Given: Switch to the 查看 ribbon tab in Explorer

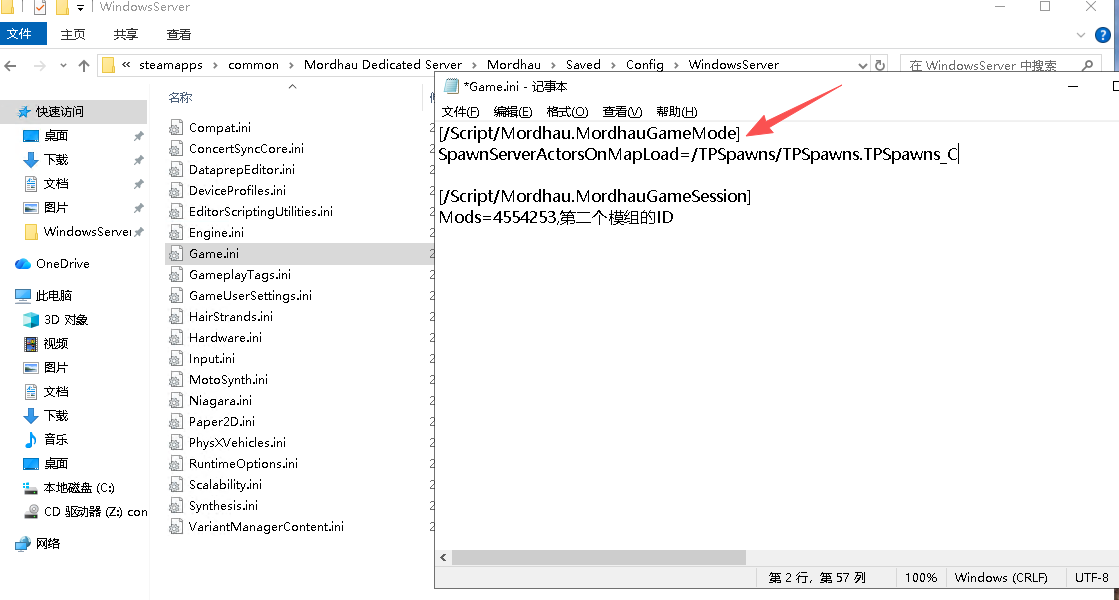Looking at the screenshot, I should tap(179, 34).
